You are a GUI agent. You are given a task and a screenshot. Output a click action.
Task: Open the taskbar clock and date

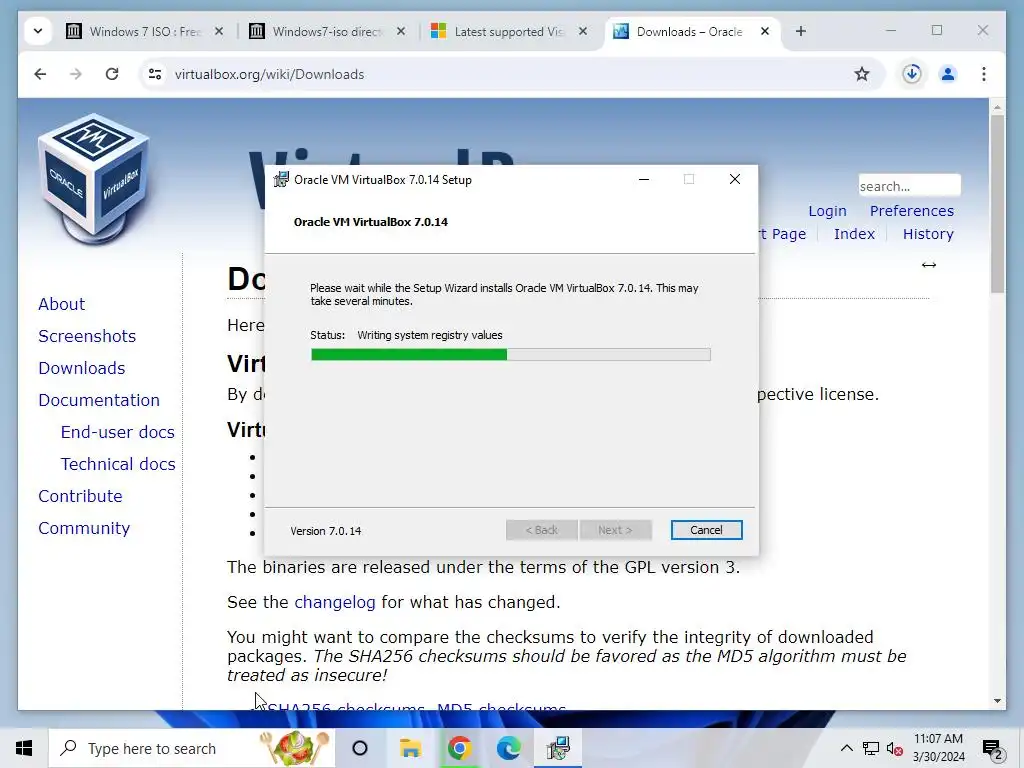[x=938, y=748]
